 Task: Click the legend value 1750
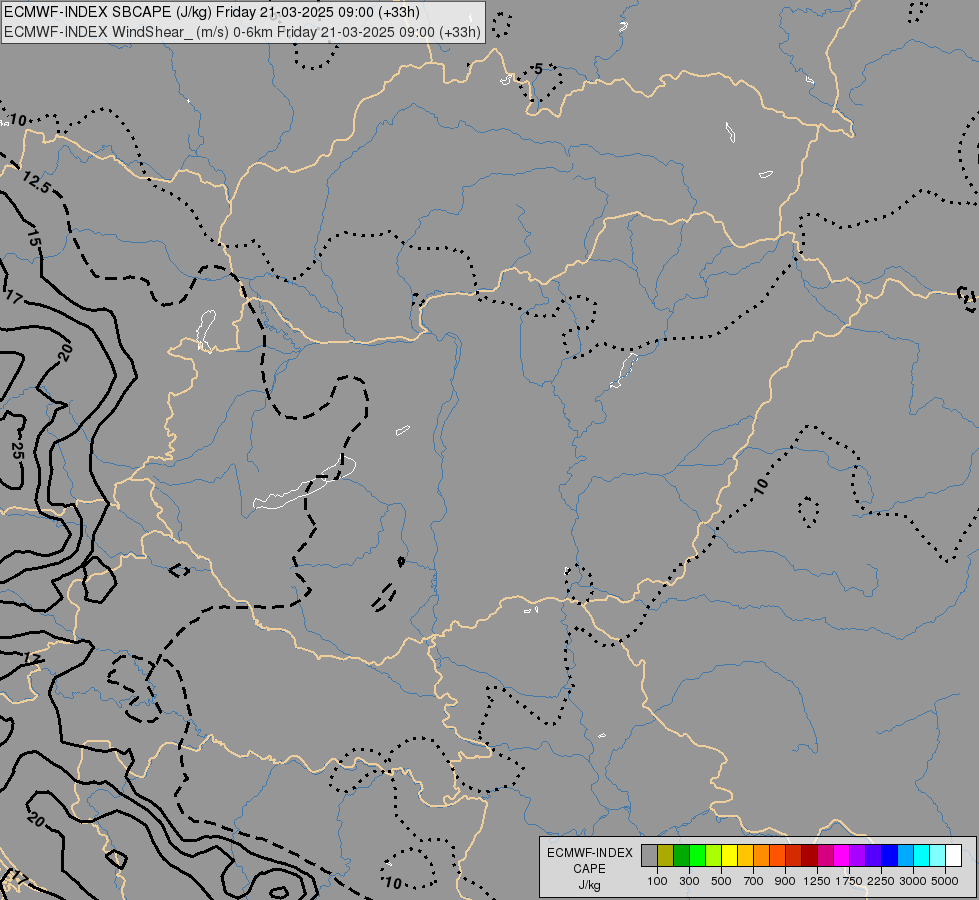tap(849, 881)
